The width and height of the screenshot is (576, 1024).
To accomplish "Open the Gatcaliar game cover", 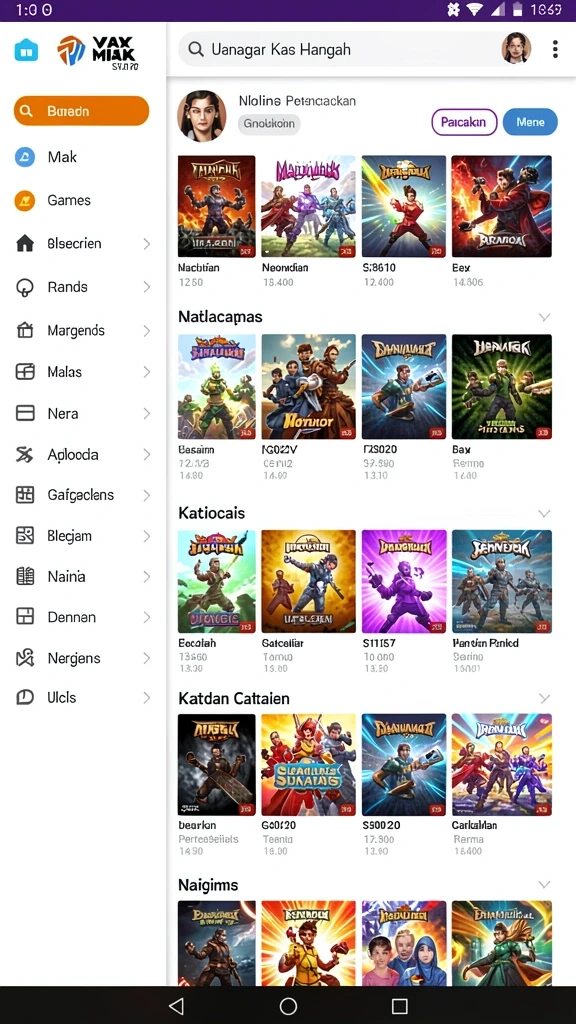I will 308,581.
